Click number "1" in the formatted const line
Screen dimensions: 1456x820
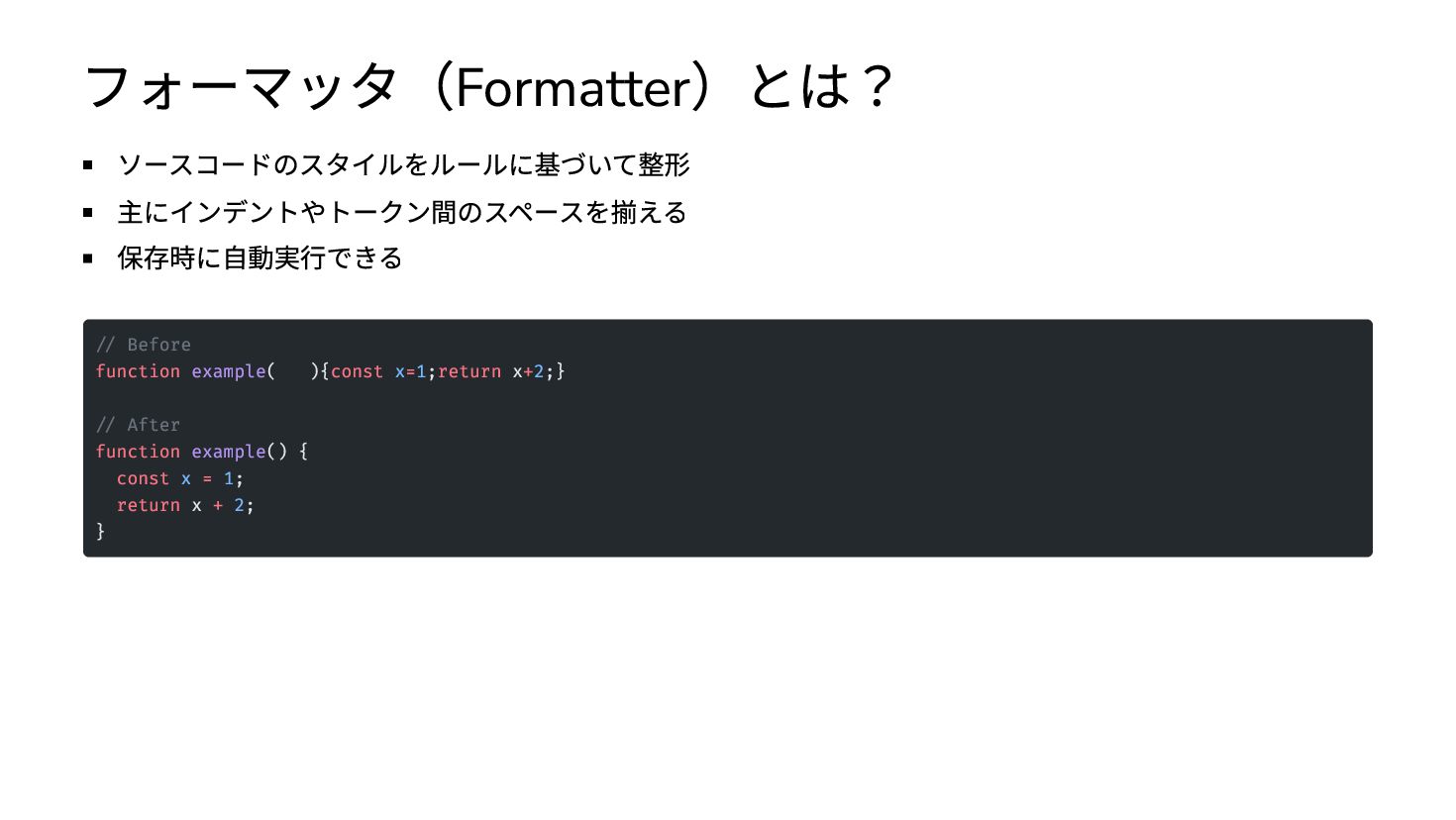229,478
